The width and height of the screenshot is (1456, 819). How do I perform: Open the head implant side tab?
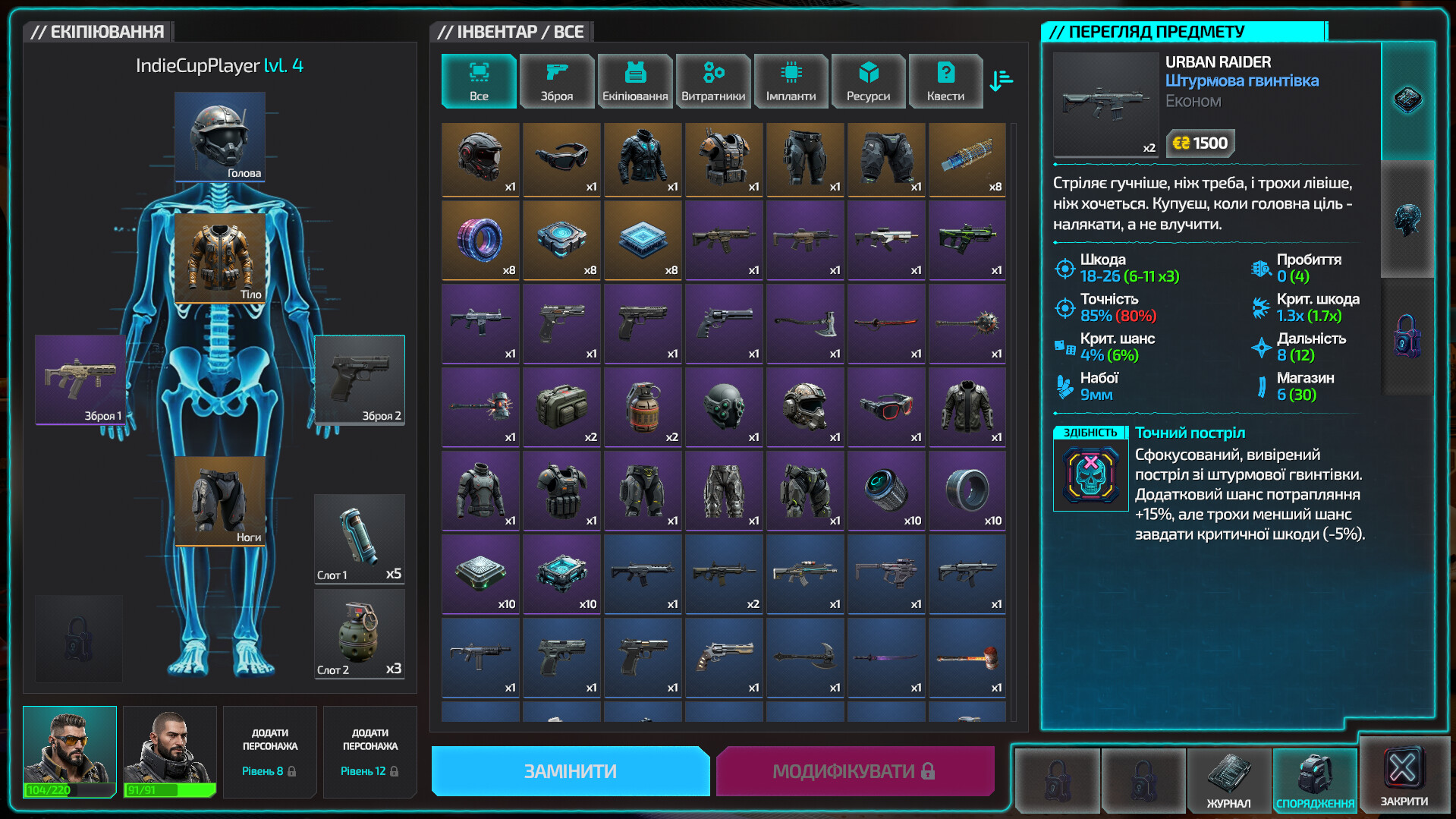tap(1407, 220)
